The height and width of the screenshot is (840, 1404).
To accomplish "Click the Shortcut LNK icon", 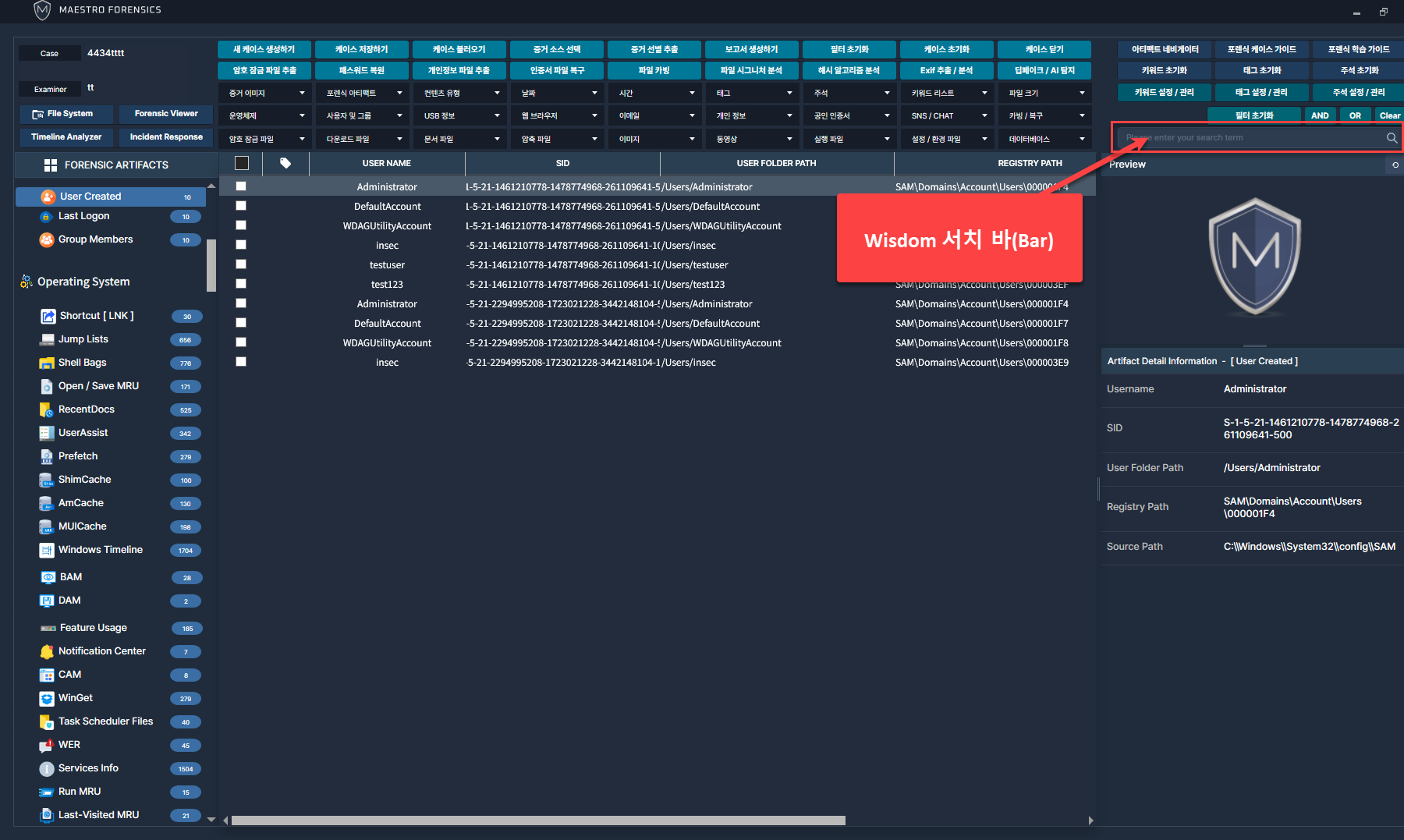I will pos(48,316).
